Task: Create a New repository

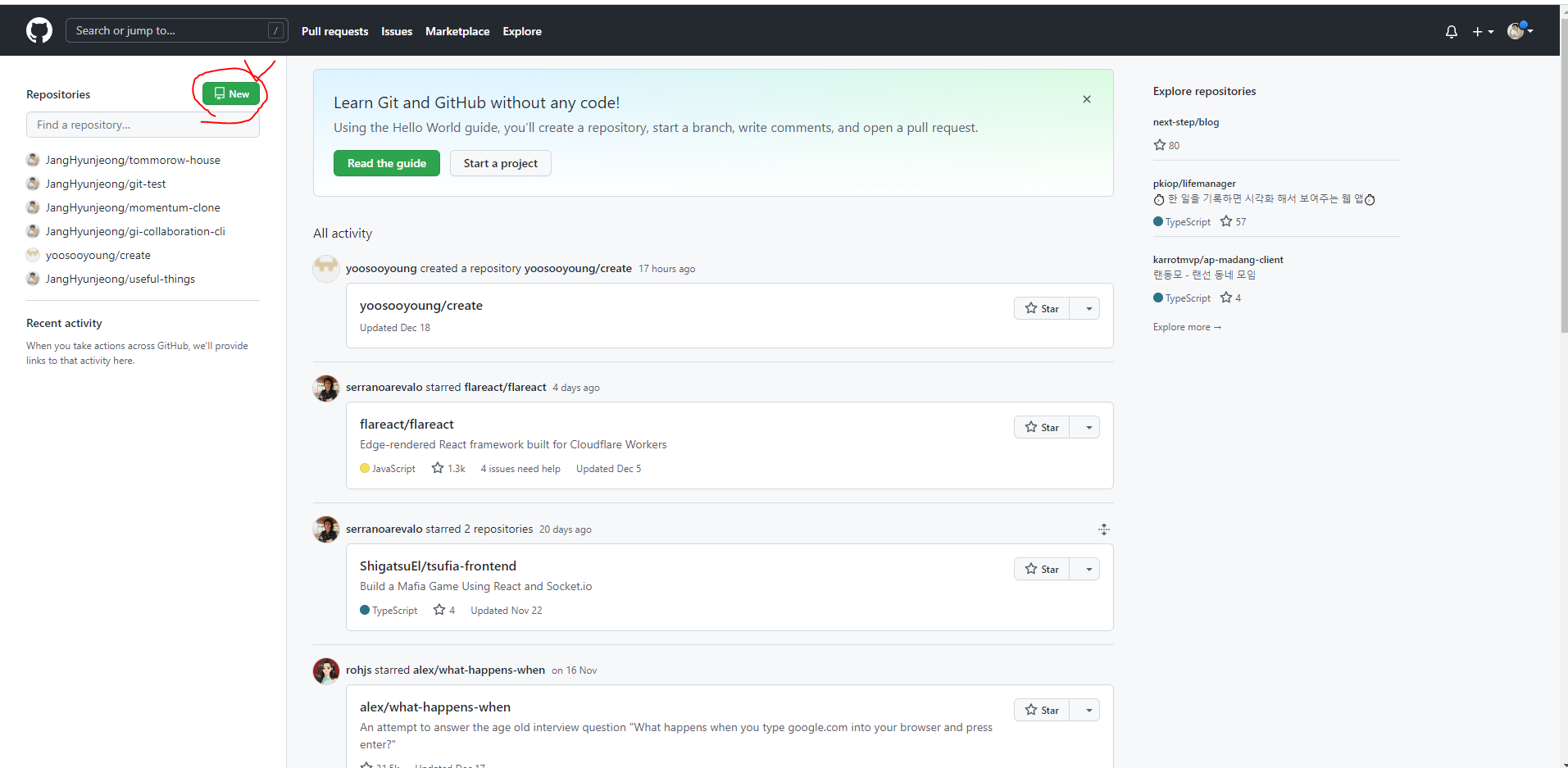Action: coord(231,93)
